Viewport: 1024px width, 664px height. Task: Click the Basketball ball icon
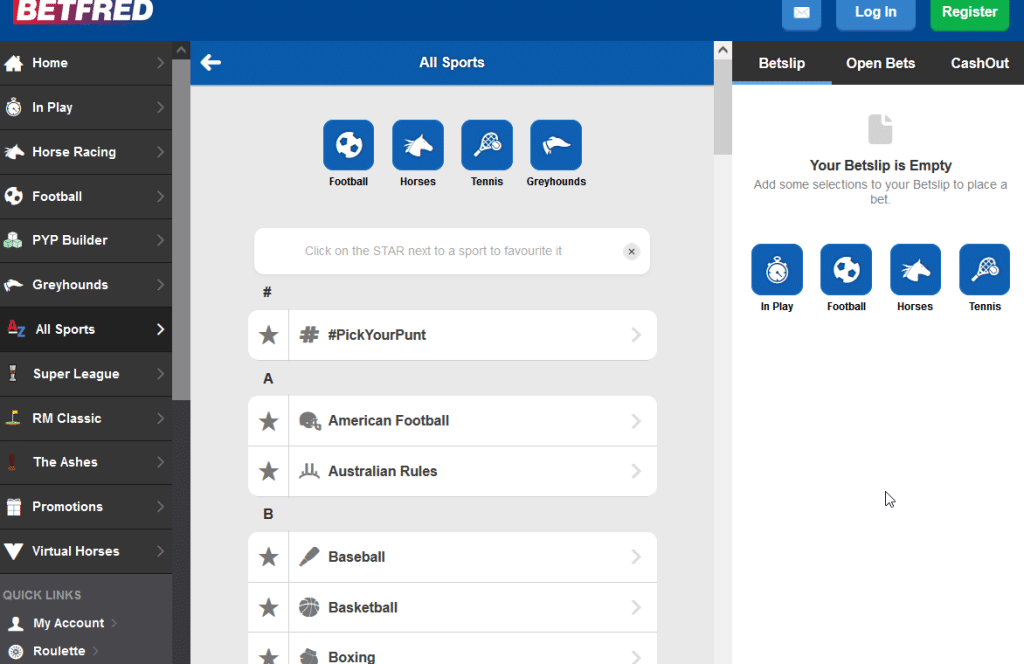click(x=309, y=607)
